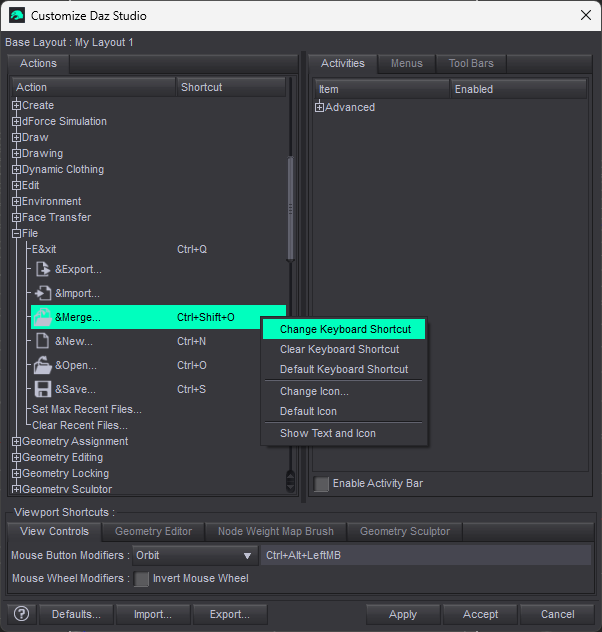Click the Save floppy disk icon

(x=43, y=389)
